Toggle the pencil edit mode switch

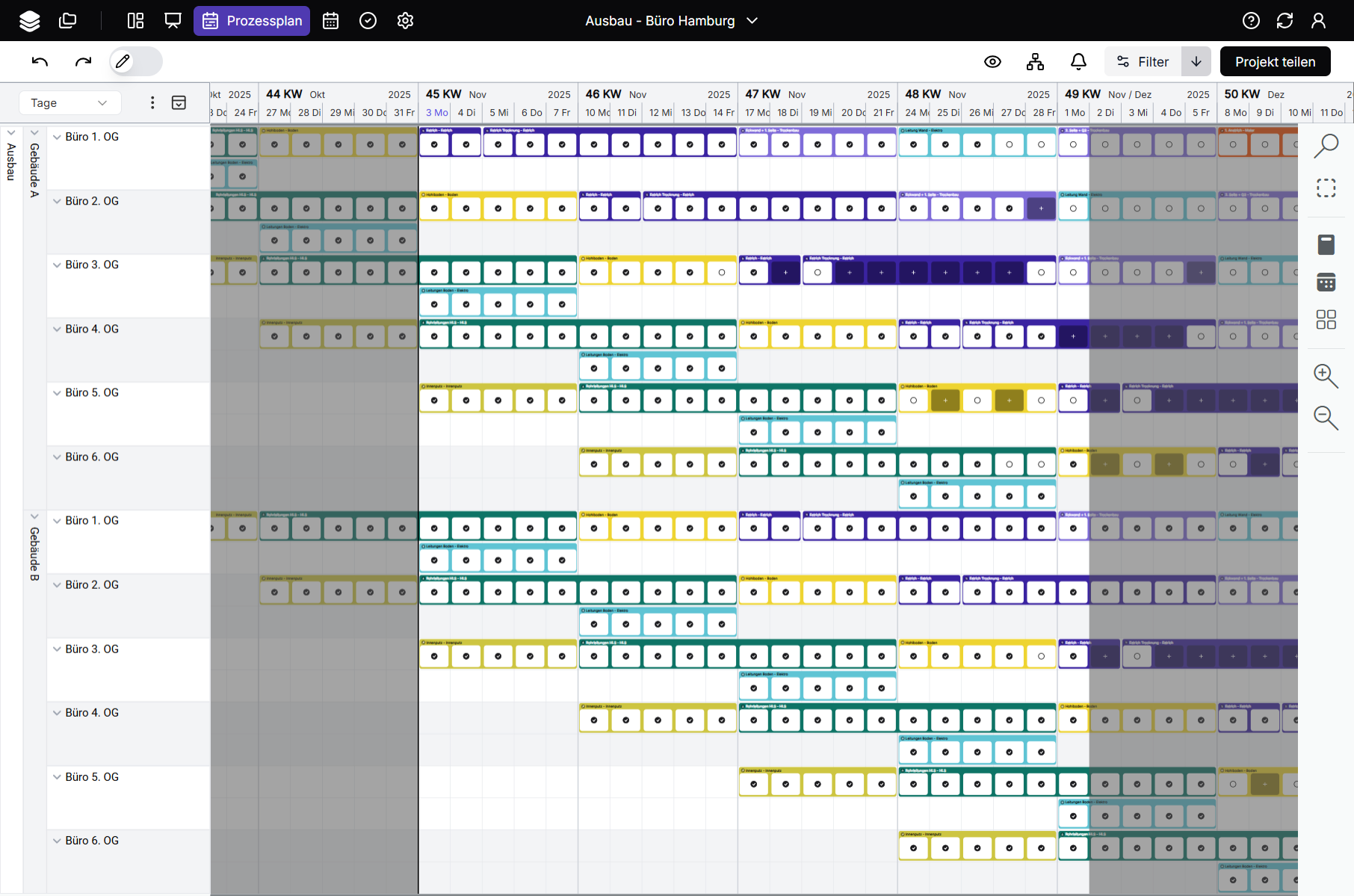pos(135,62)
